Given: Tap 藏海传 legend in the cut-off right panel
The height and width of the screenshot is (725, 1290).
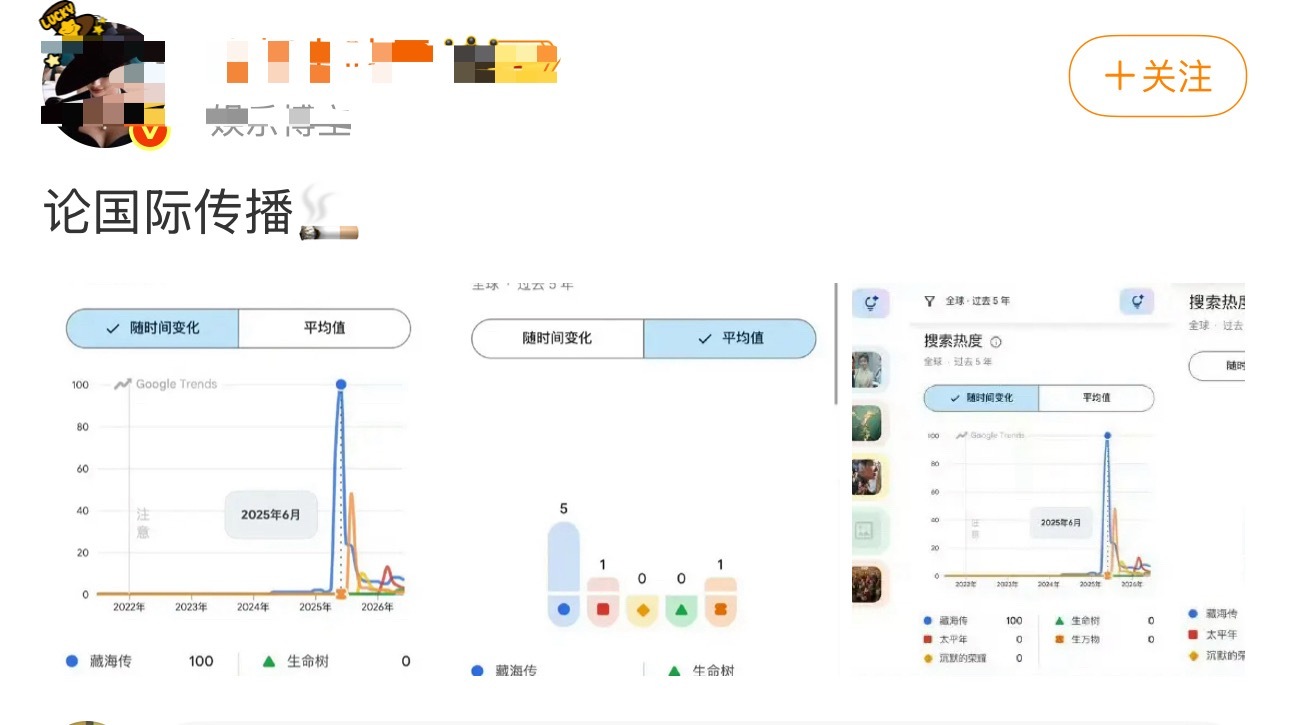Looking at the screenshot, I should [x=1213, y=614].
